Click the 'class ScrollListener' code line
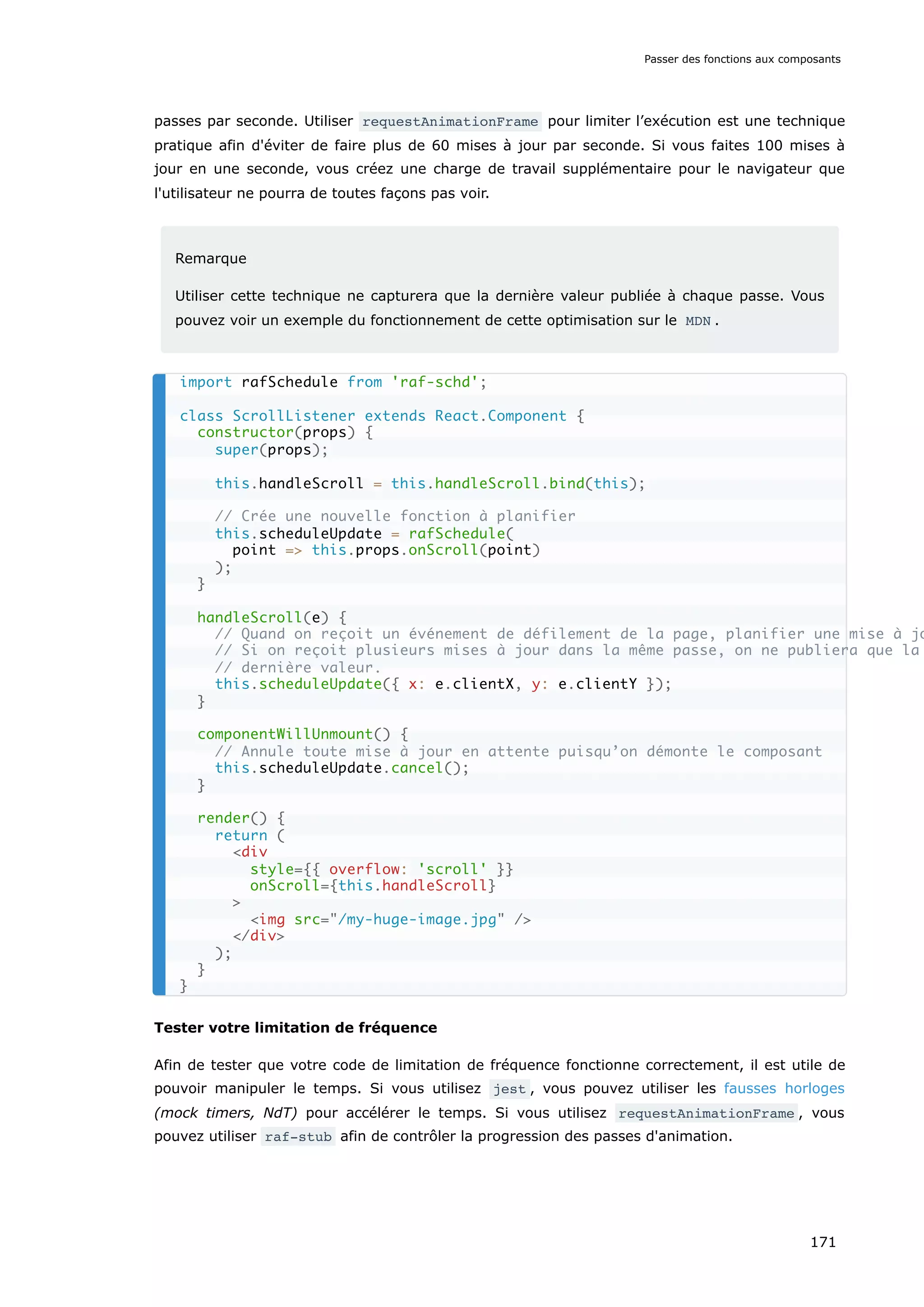The width and height of the screenshot is (924, 1307). [381, 416]
